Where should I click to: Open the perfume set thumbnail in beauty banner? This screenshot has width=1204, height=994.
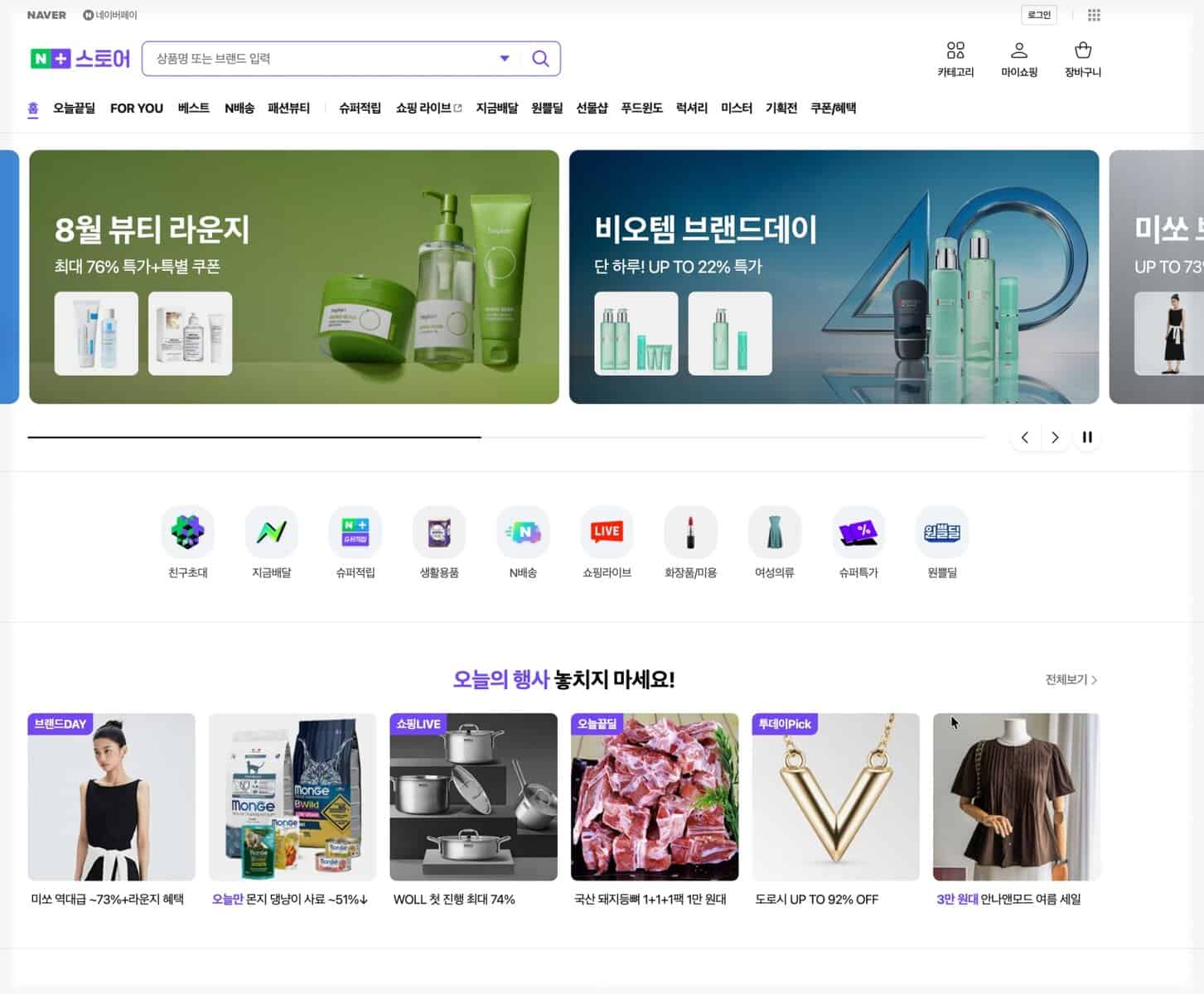[x=190, y=333]
